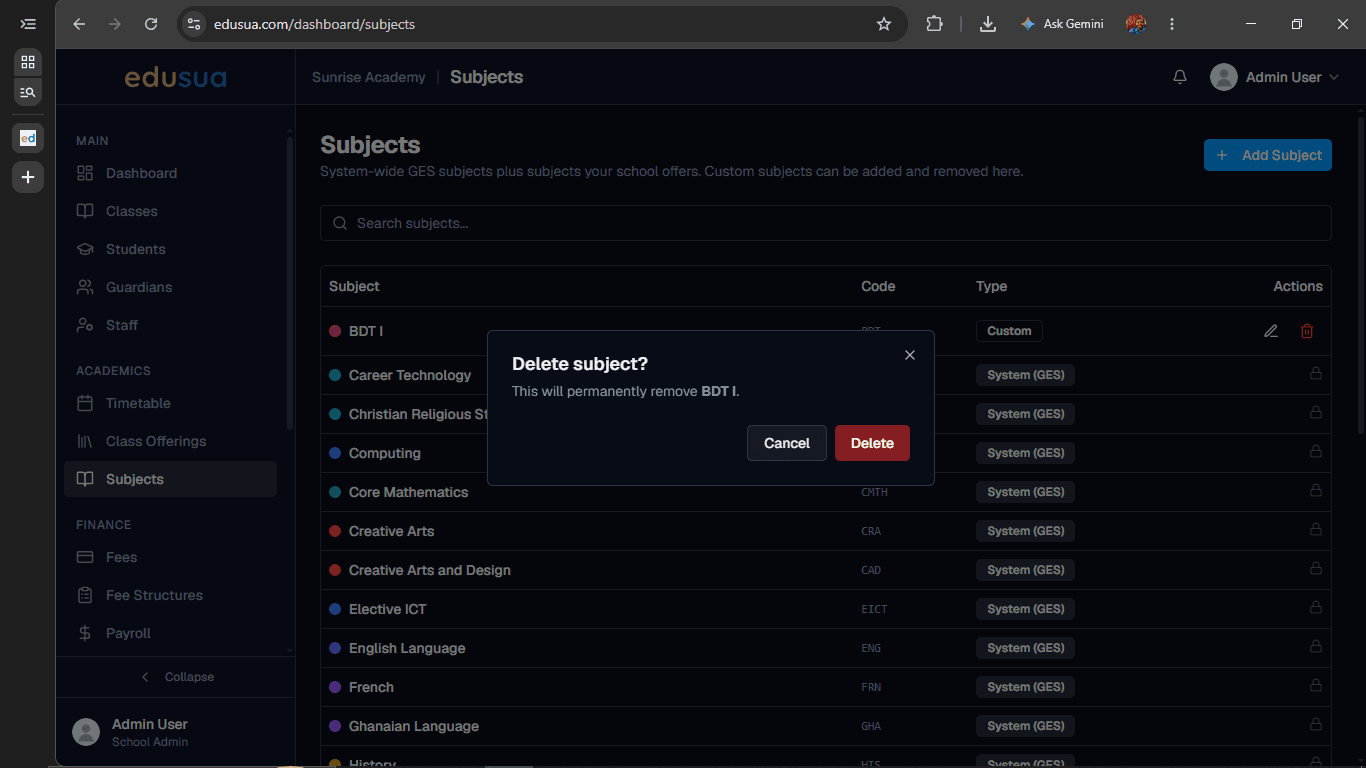
Task: Click the Type column header
Action: (991, 286)
